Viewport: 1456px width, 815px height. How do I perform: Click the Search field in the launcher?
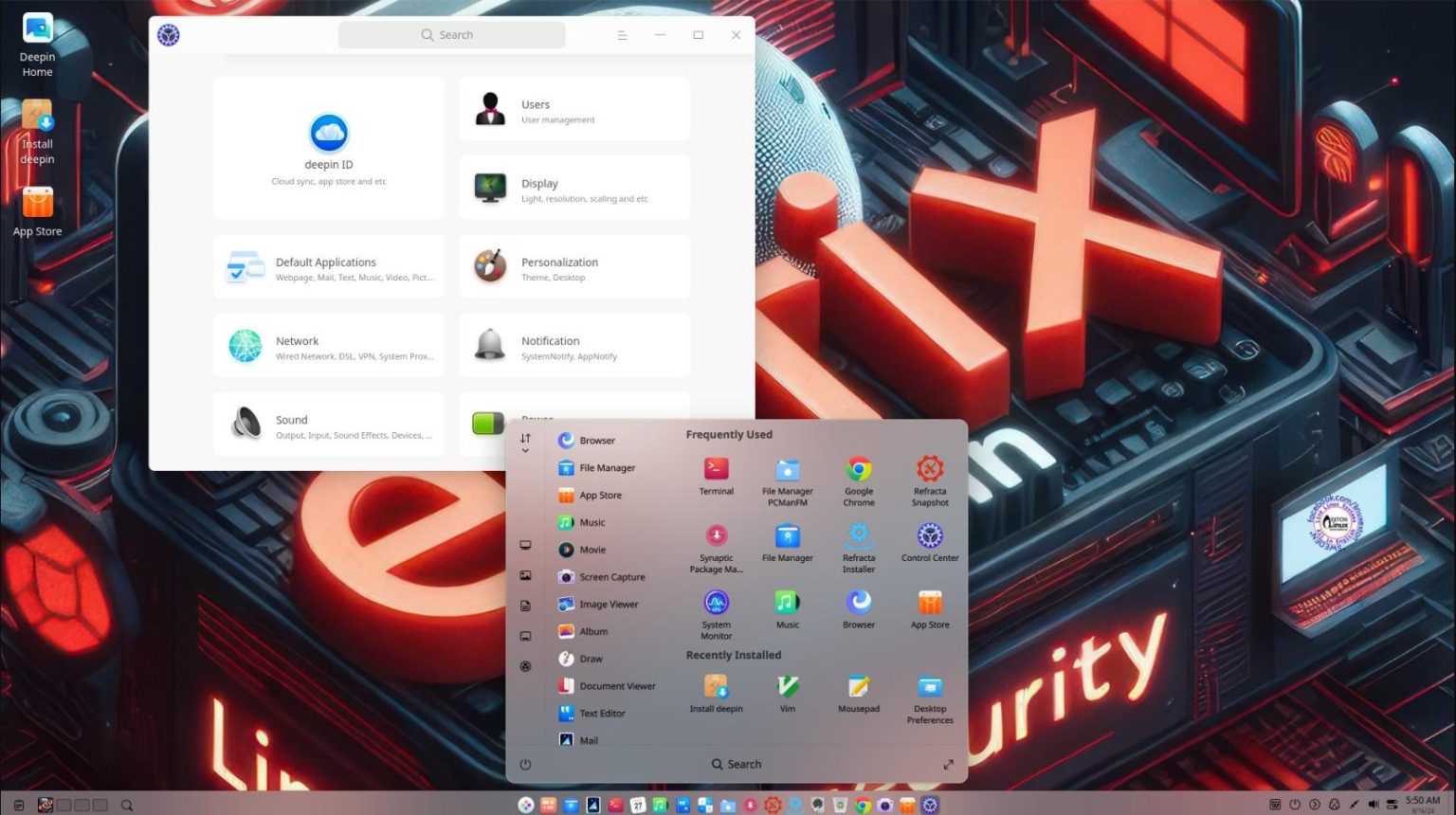(737, 764)
